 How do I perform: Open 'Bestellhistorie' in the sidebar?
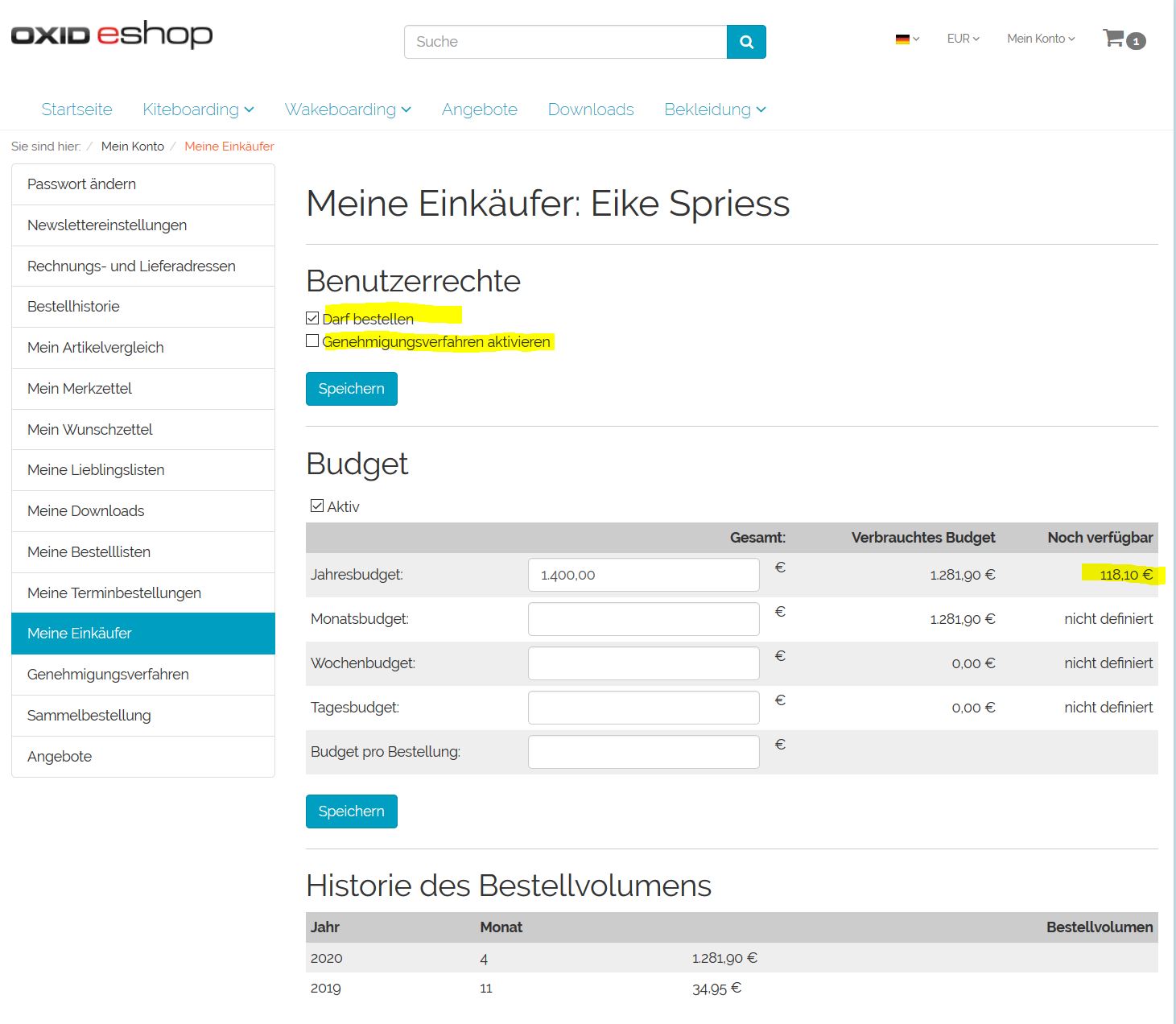(x=73, y=307)
